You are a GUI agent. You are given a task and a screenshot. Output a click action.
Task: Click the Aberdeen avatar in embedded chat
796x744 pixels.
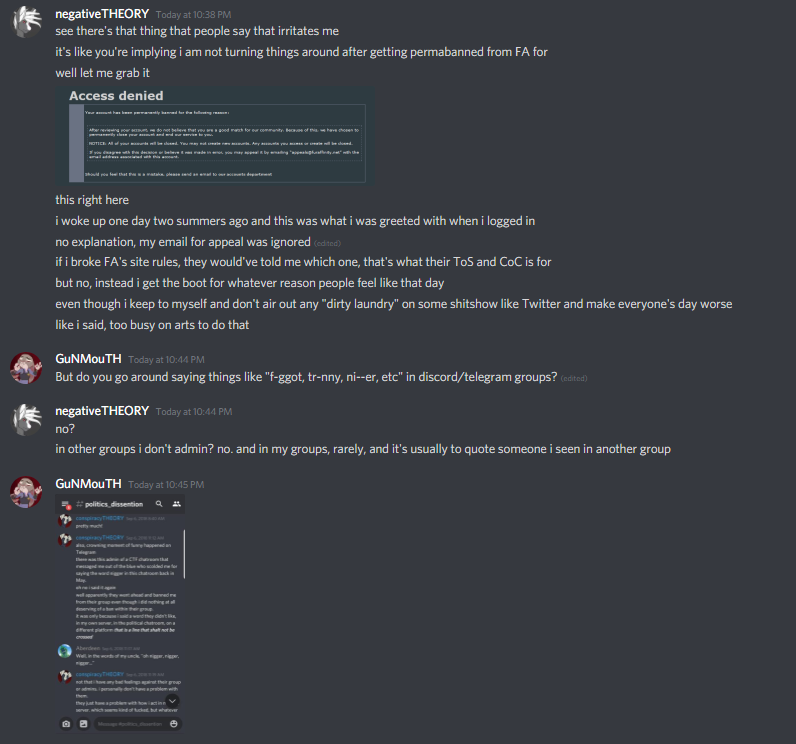(x=64, y=651)
